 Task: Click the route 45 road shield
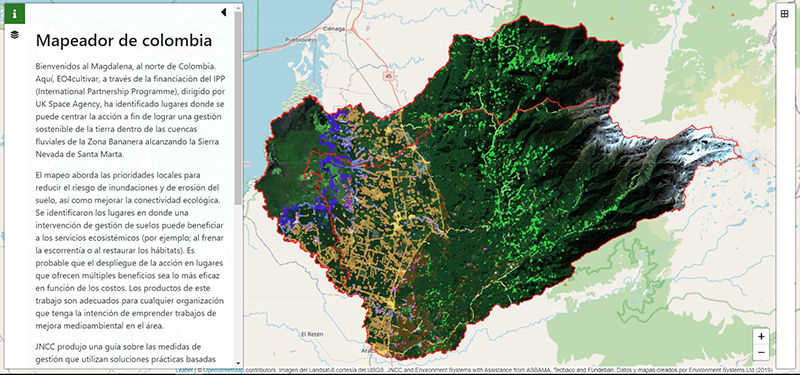pos(388,75)
